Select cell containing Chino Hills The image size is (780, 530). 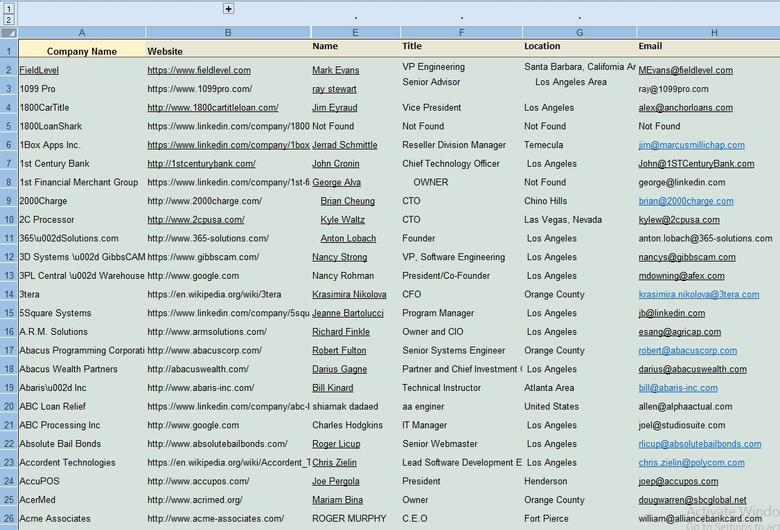[580, 201]
